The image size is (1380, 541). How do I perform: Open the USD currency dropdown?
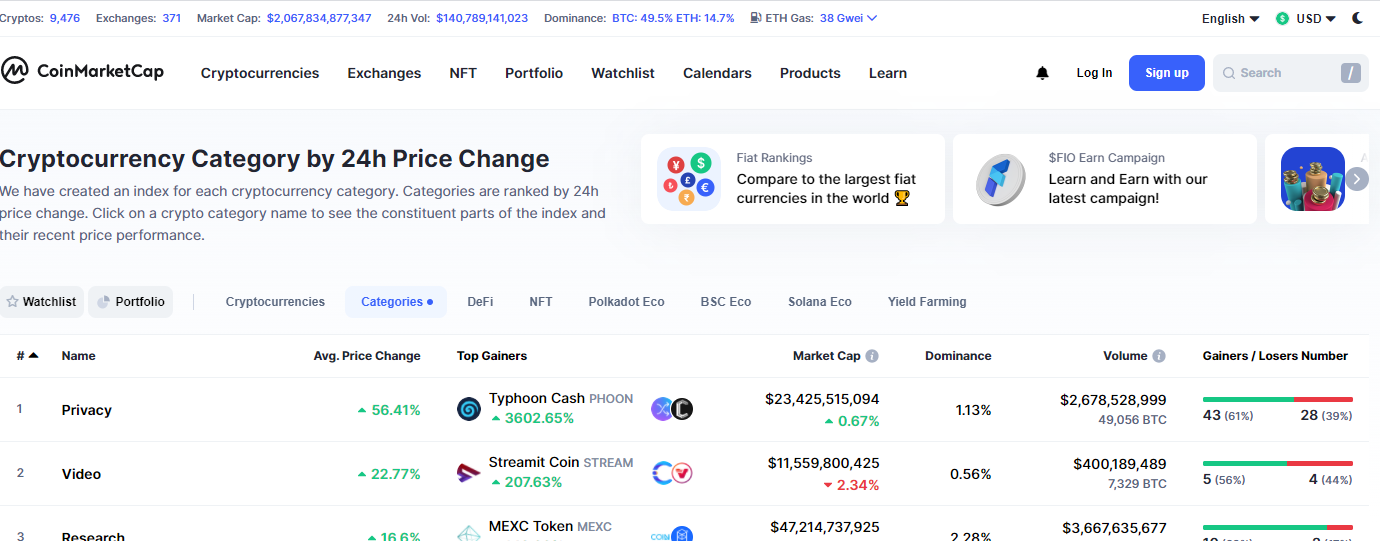[x=1316, y=18]
